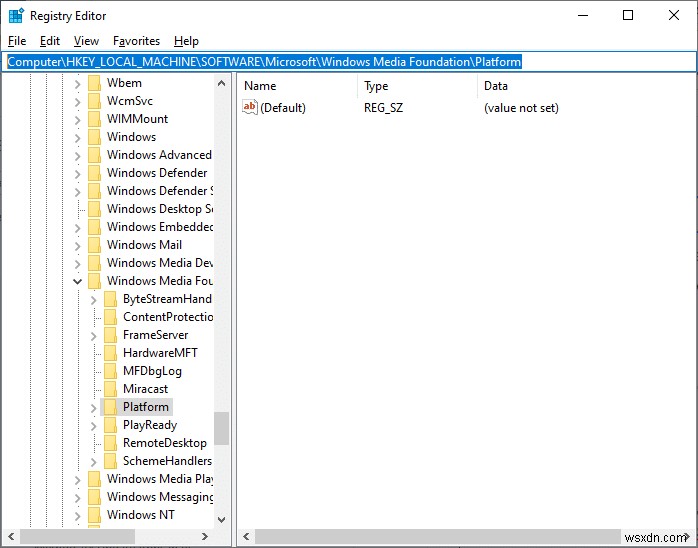
Task: Open the Help menu
Action: (x=186, y=41)
